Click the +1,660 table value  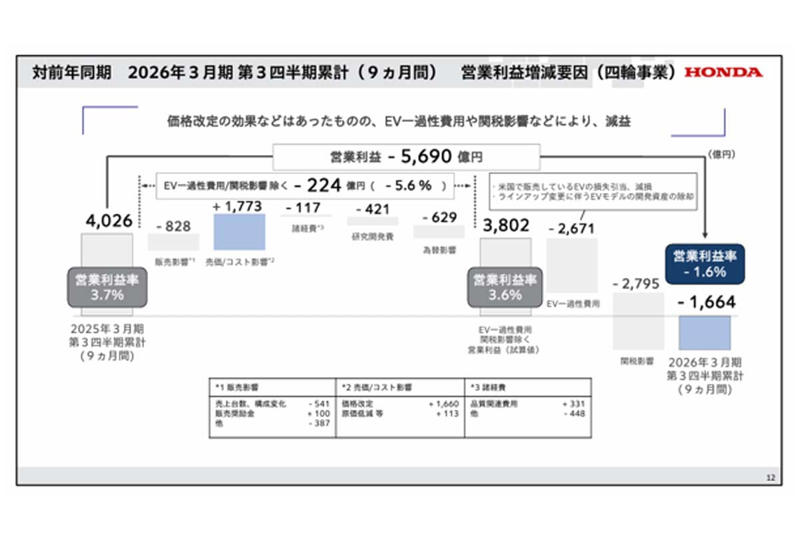(x=444, y=403)
